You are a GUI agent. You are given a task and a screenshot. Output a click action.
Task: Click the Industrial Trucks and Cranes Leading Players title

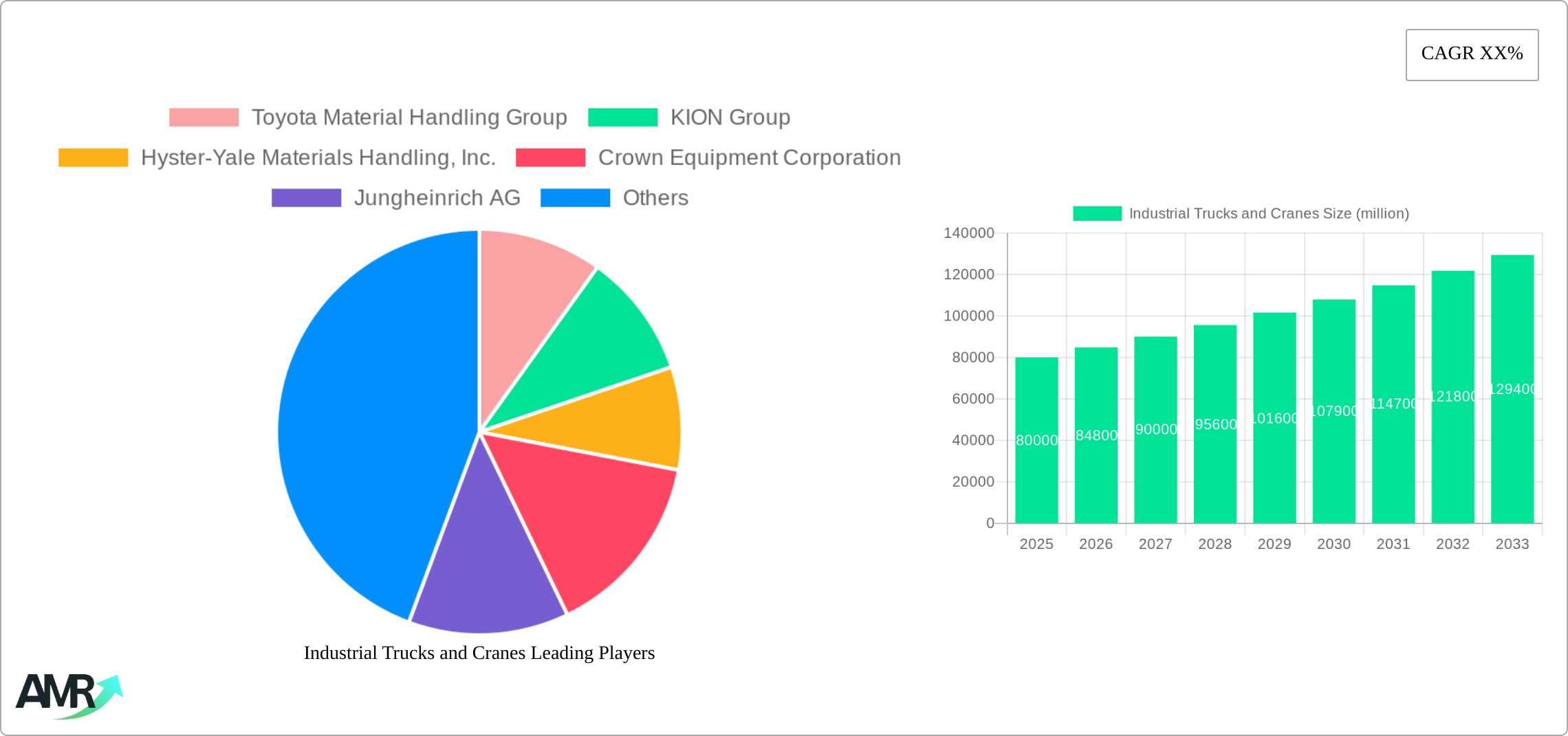click(x=479, y=653)
